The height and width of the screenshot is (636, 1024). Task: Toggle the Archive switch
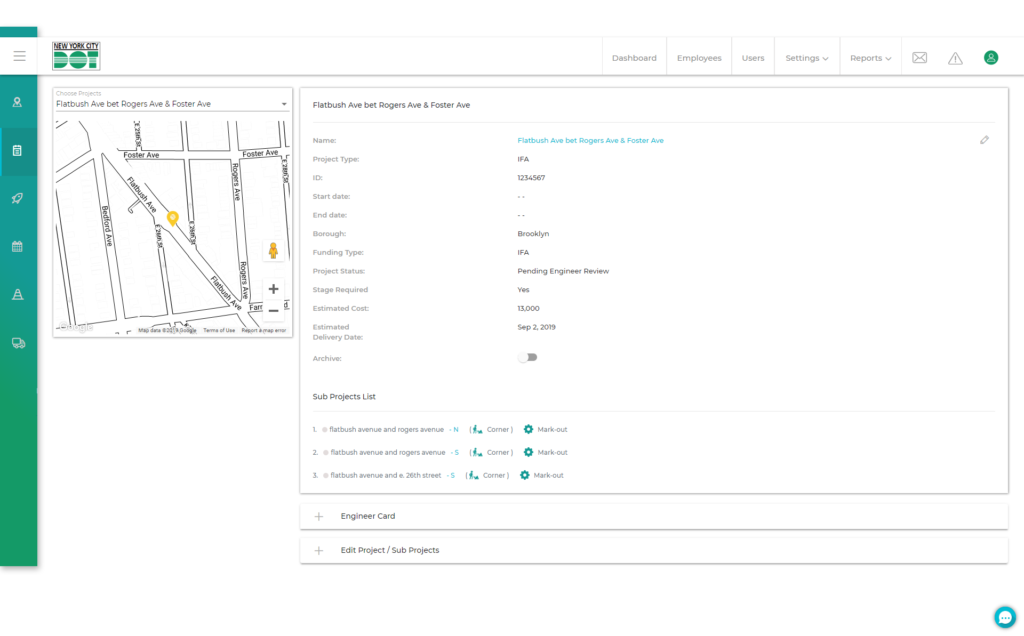click(x=527, y=357)
